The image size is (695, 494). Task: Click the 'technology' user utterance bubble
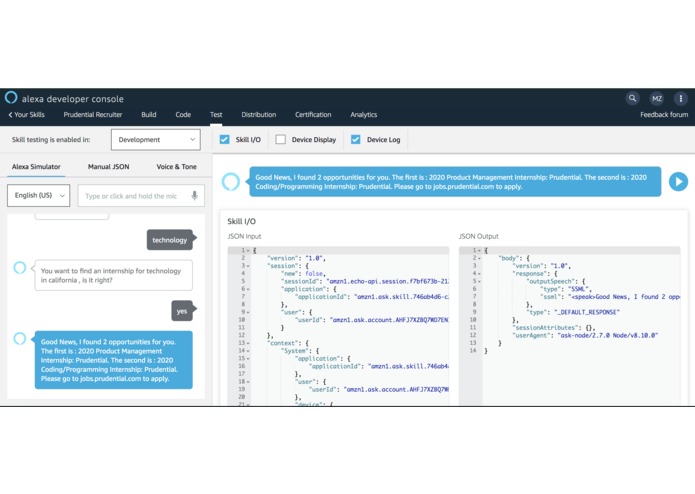coord(170,240)
